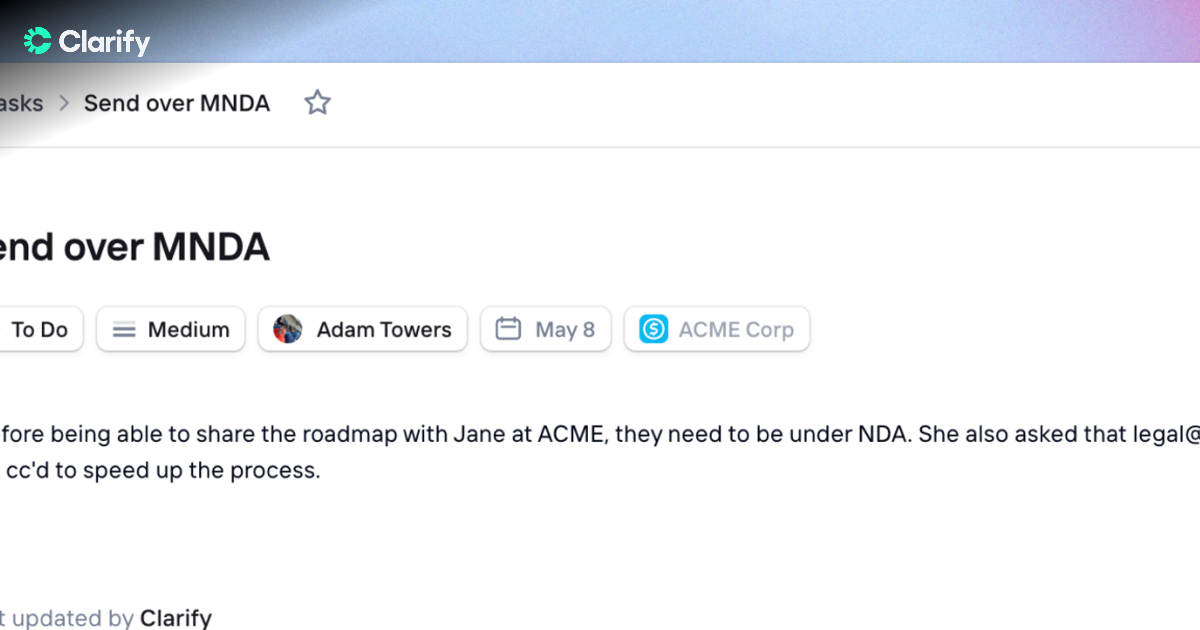Open the To Do status selector
1200x630 pixels.
[40, 329]
